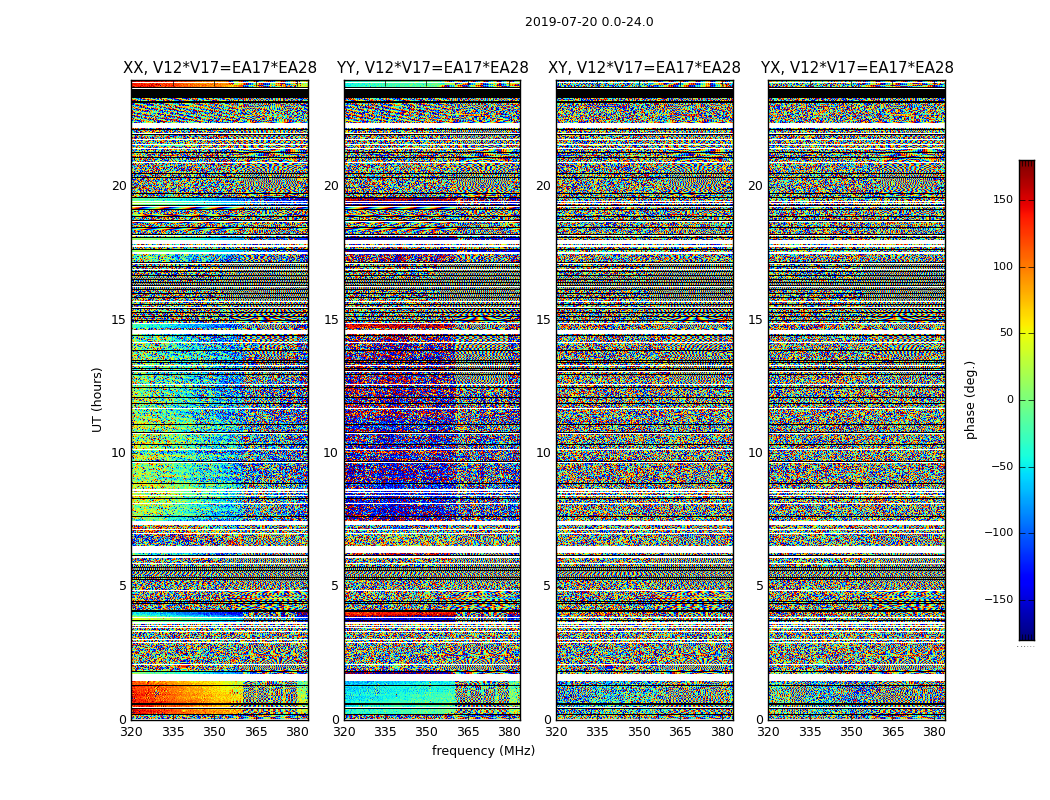Viewport: 1050px width, 800px height.
Task: Click the XY panel title text
Action: (x=644, y=68)
